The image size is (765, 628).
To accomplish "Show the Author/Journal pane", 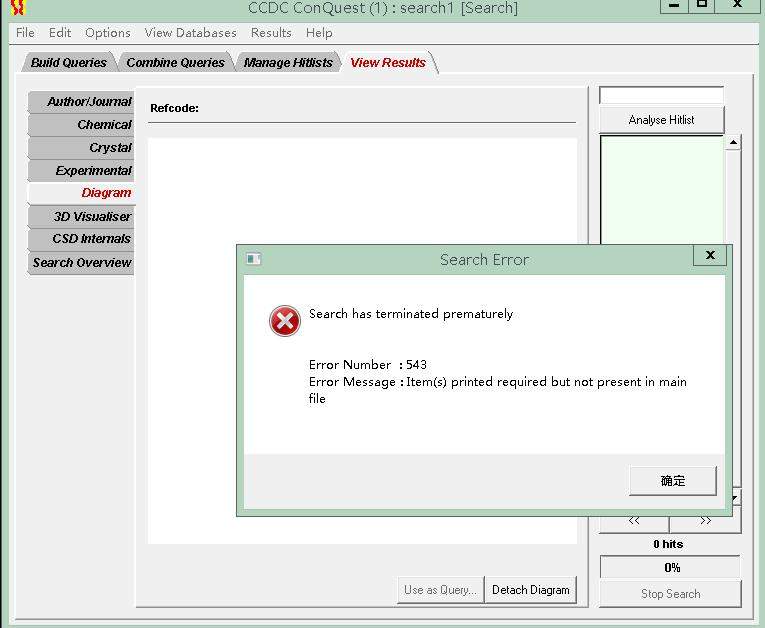I will tap(81, 101).
